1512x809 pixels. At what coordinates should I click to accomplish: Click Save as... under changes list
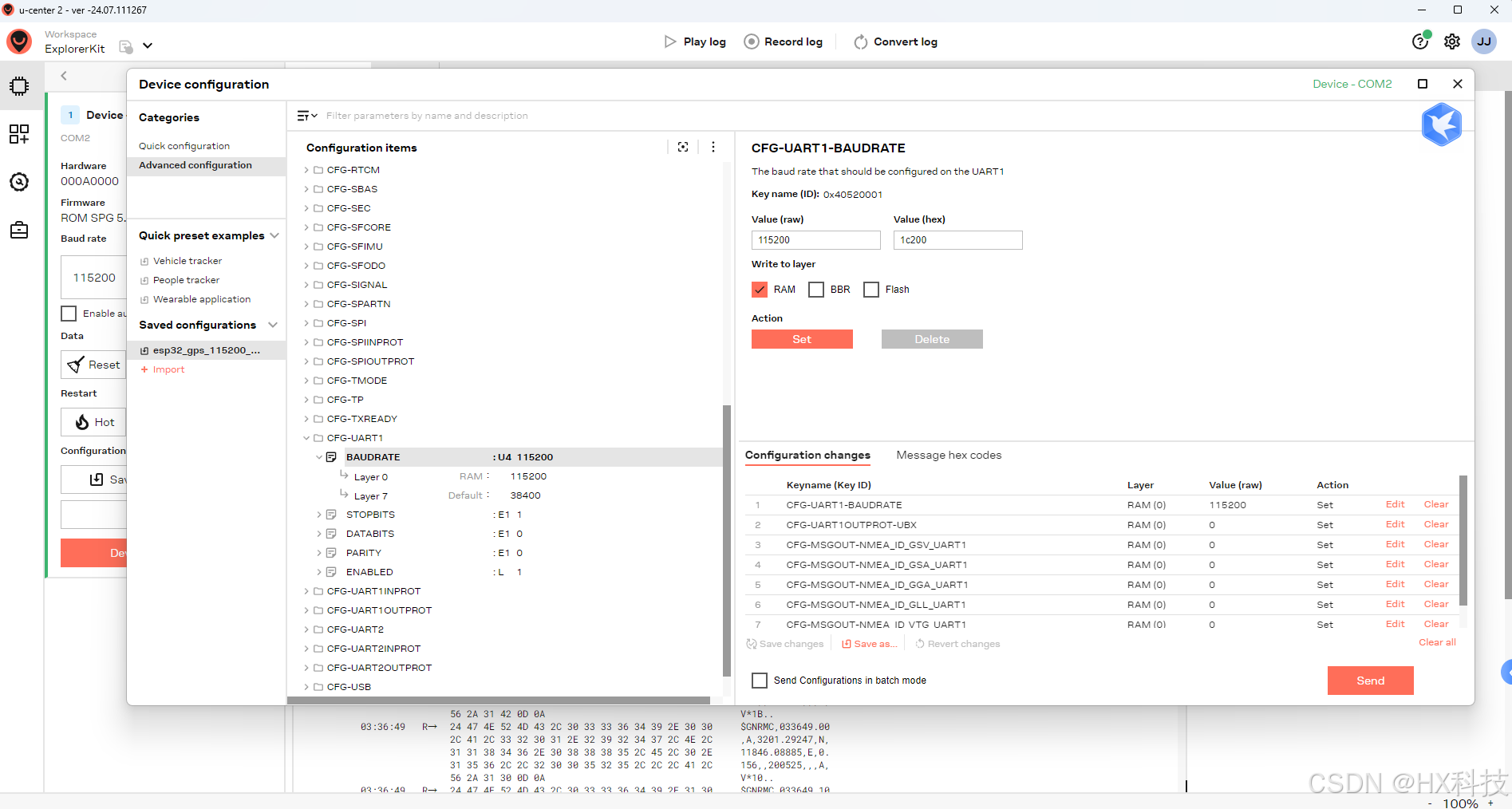[870, 644]
